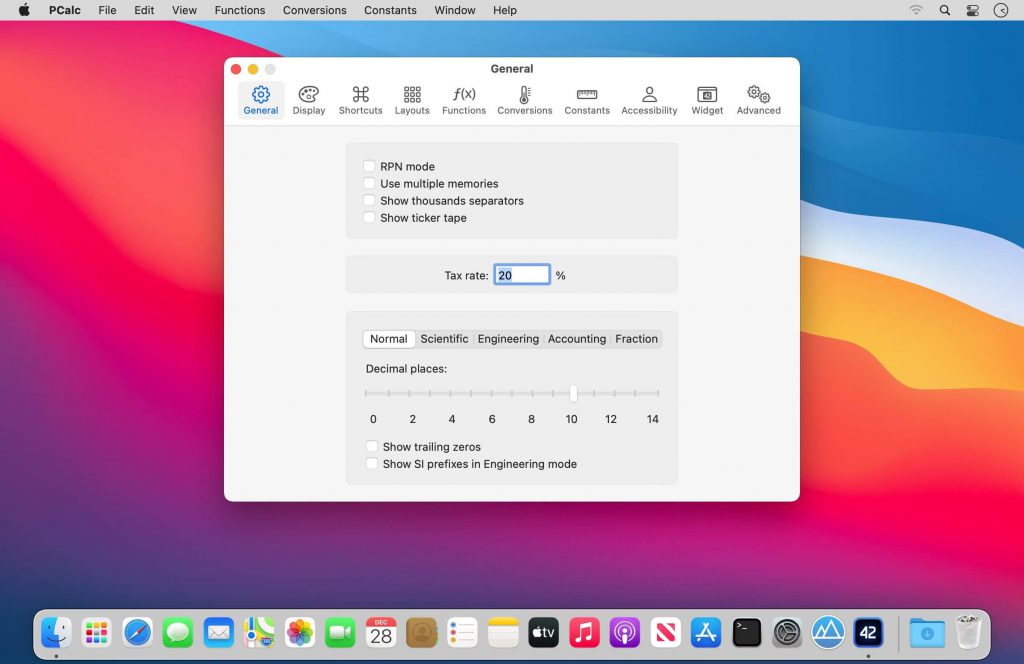Toggle Show trailing zeros

tap(372, 446)
